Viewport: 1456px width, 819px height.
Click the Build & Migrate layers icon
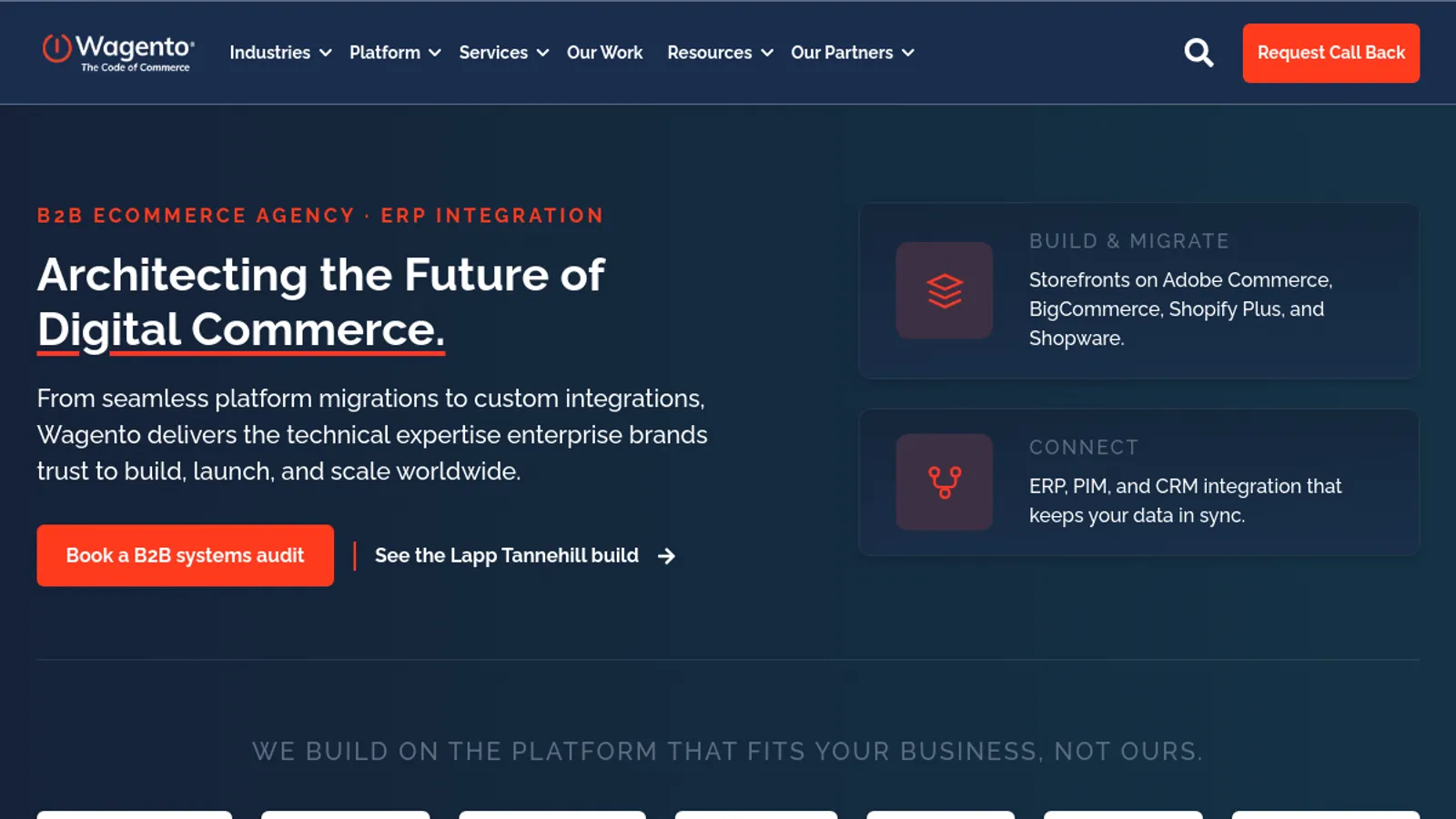pos(945,290)
